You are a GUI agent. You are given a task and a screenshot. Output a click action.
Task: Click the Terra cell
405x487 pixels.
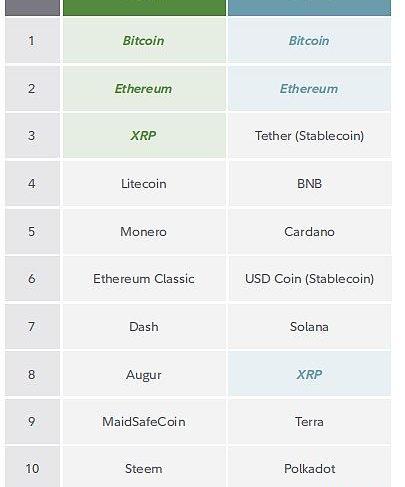tap(309, 422)
